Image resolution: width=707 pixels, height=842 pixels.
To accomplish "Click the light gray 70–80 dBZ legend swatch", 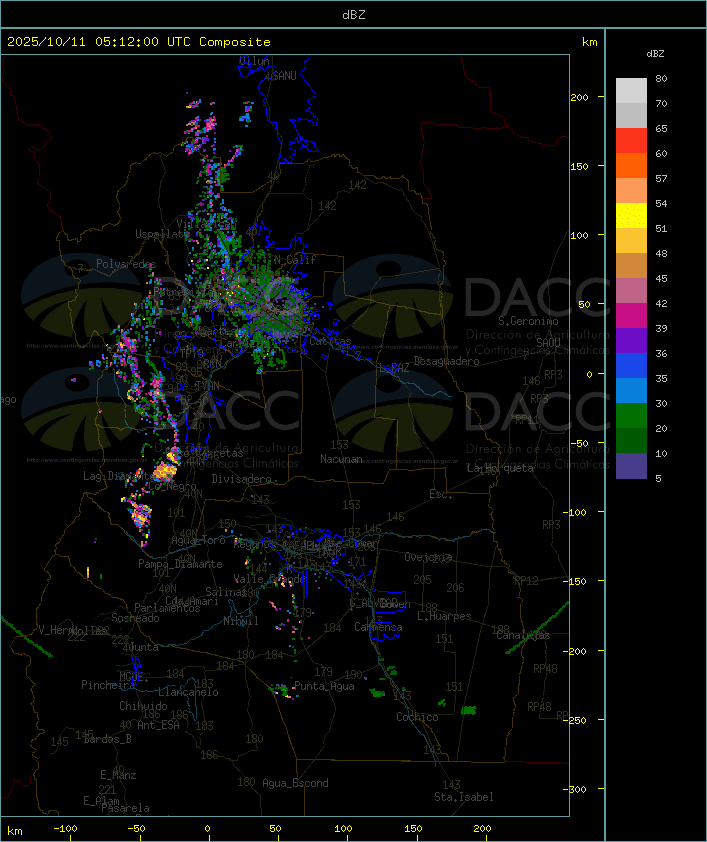I will pos(631,90).
